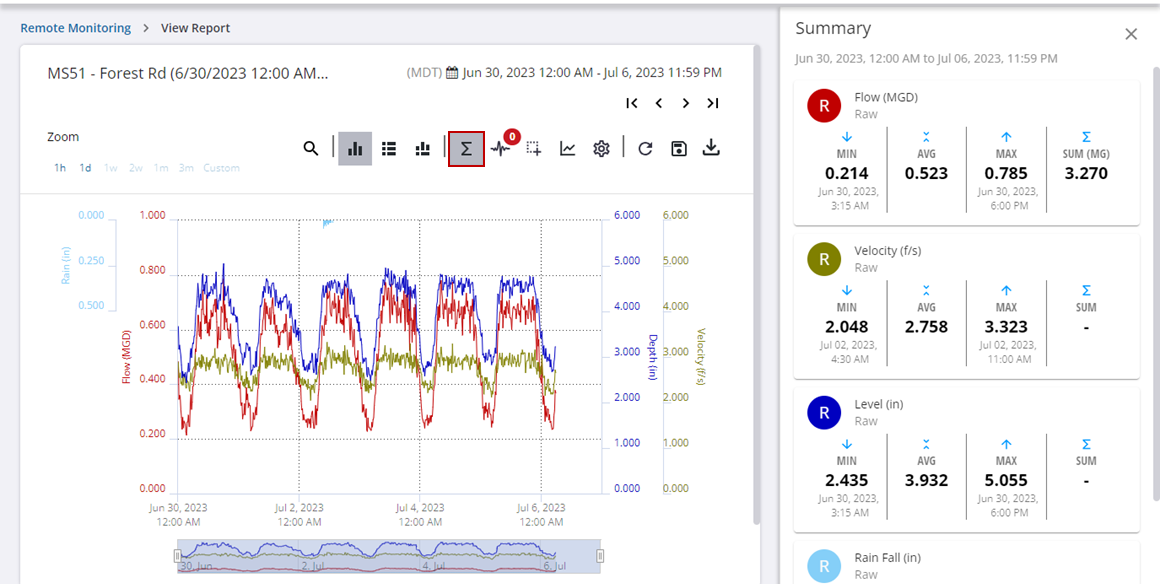Open chart settings gear

point(601,149)
